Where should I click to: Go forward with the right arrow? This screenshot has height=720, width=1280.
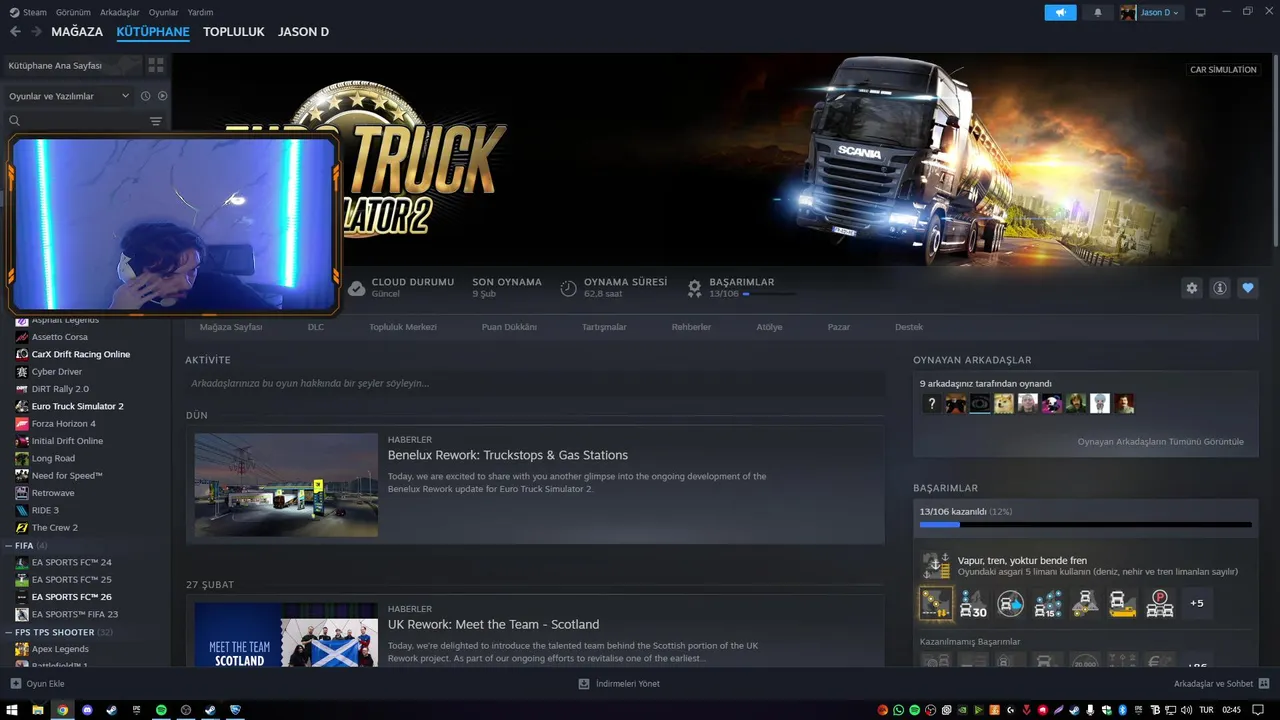[x=37, y=32]
